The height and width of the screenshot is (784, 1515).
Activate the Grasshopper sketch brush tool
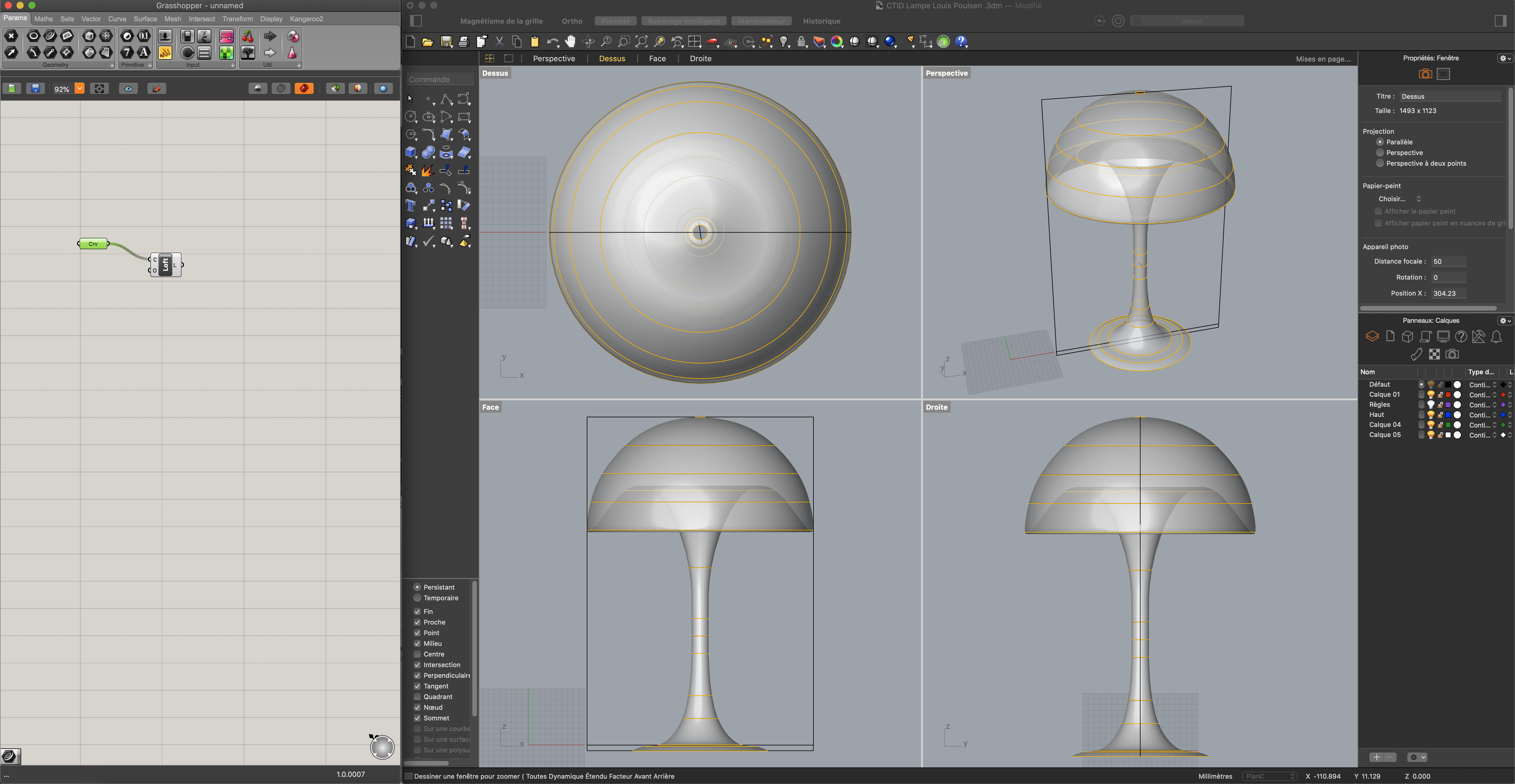(x=157, y=88)
